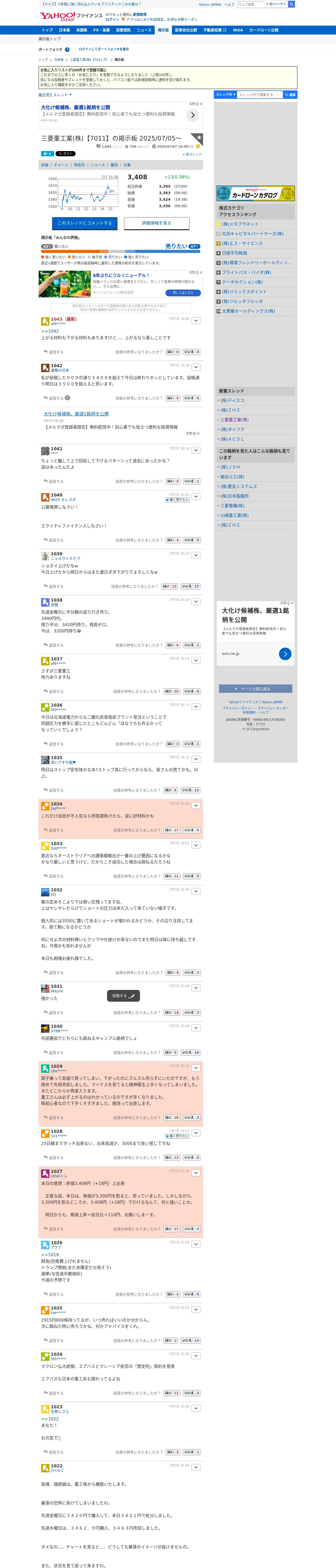Vote はい on post 1037

pos(172,691)
